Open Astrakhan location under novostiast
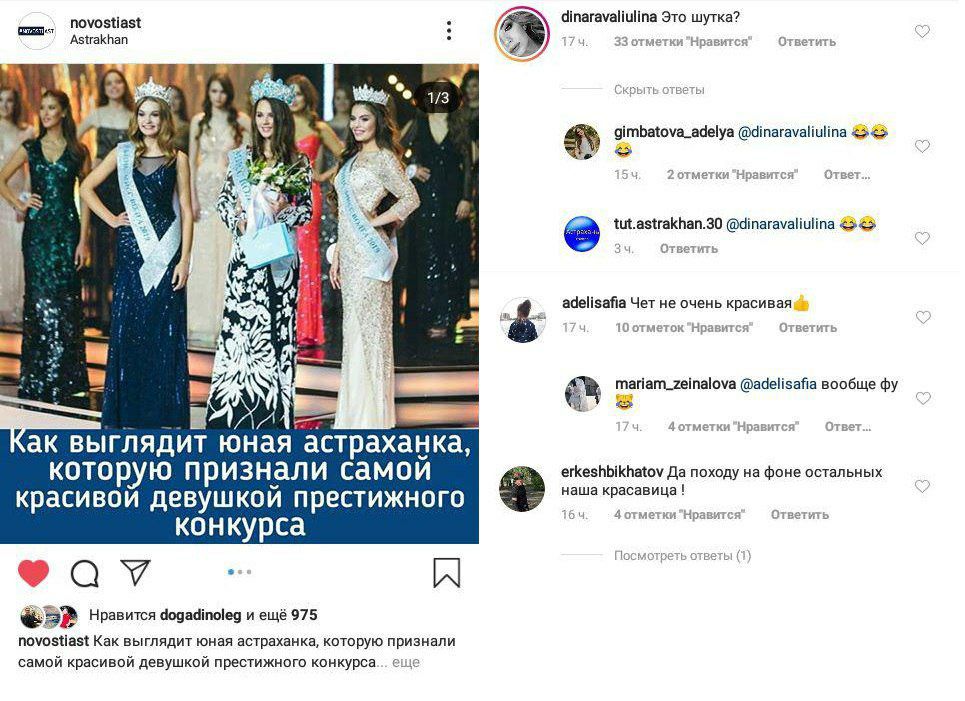The height and width of the screenshot is (701, 965). pyautogui.click(x=99, y=39)
